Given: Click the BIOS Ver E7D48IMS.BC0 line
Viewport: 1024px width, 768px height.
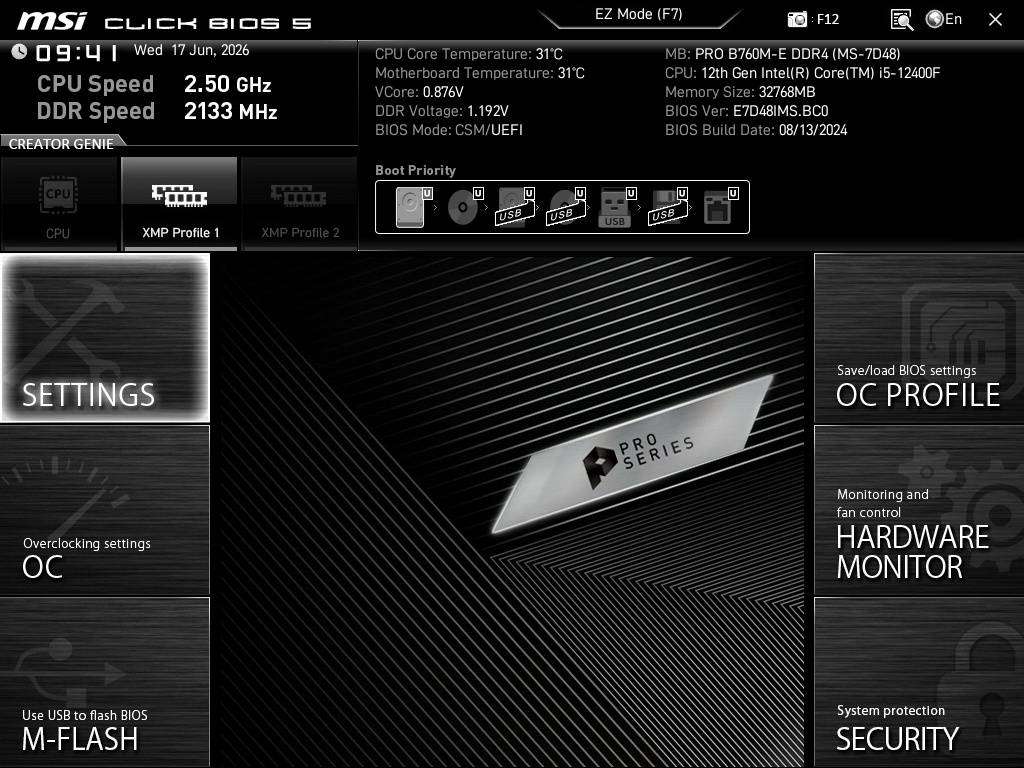Looking at the screenshot, I should tap(746, 111).
